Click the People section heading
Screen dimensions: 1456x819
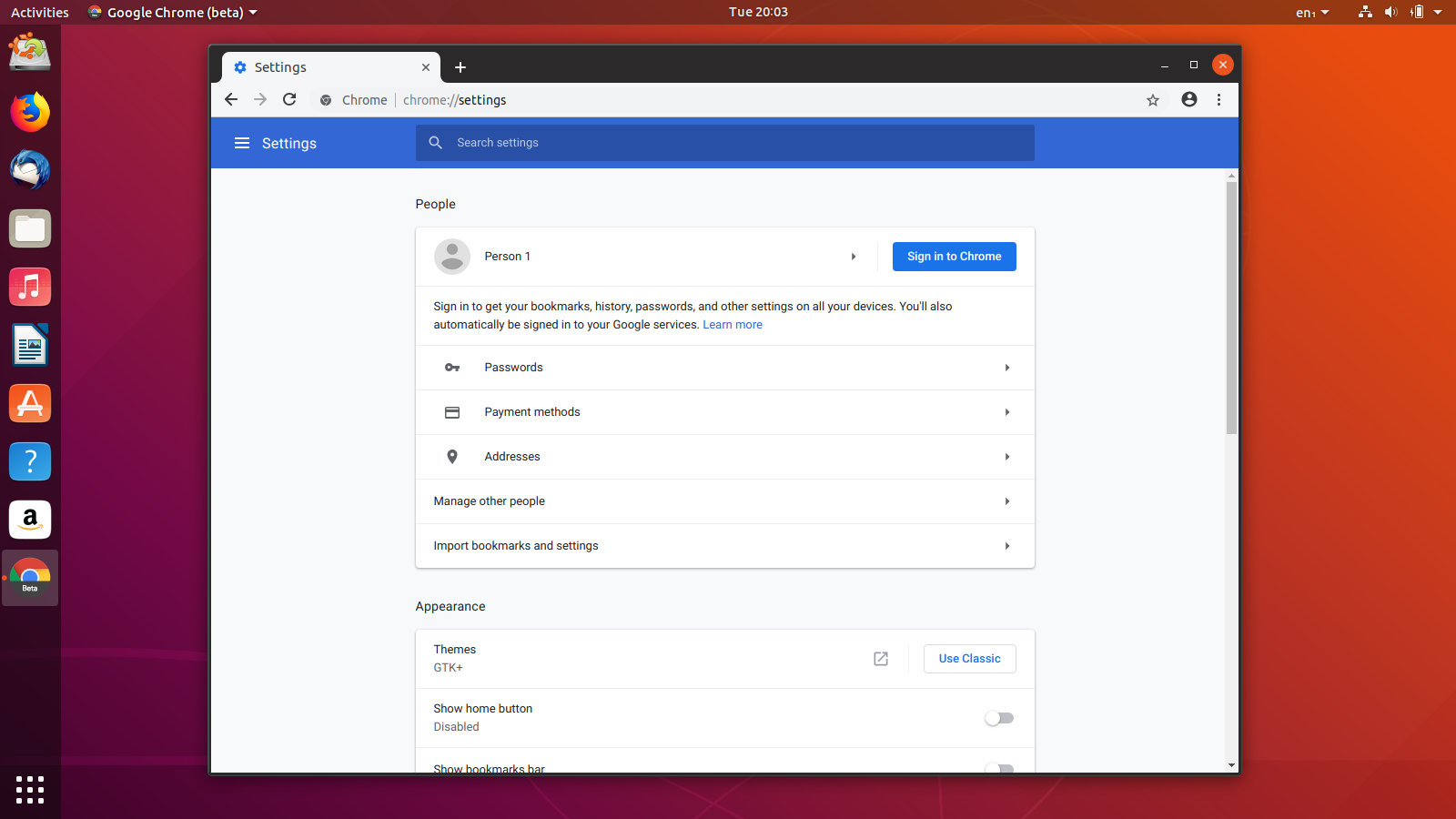(x=436, y=205)
